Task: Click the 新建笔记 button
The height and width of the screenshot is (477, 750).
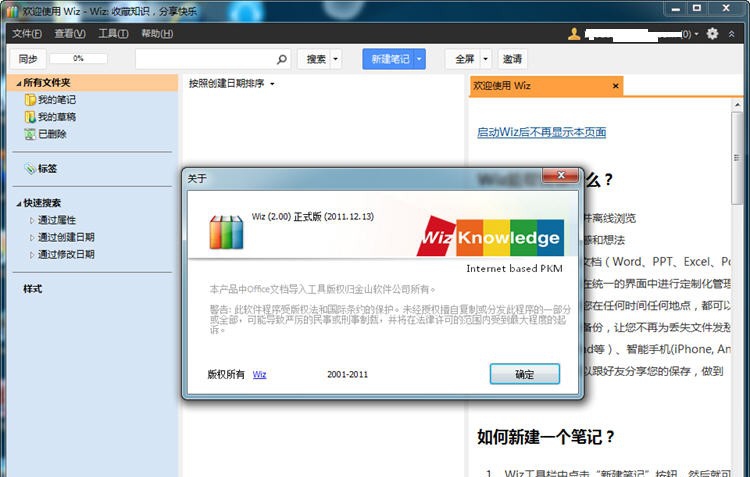Action: (x=390, y=59)
